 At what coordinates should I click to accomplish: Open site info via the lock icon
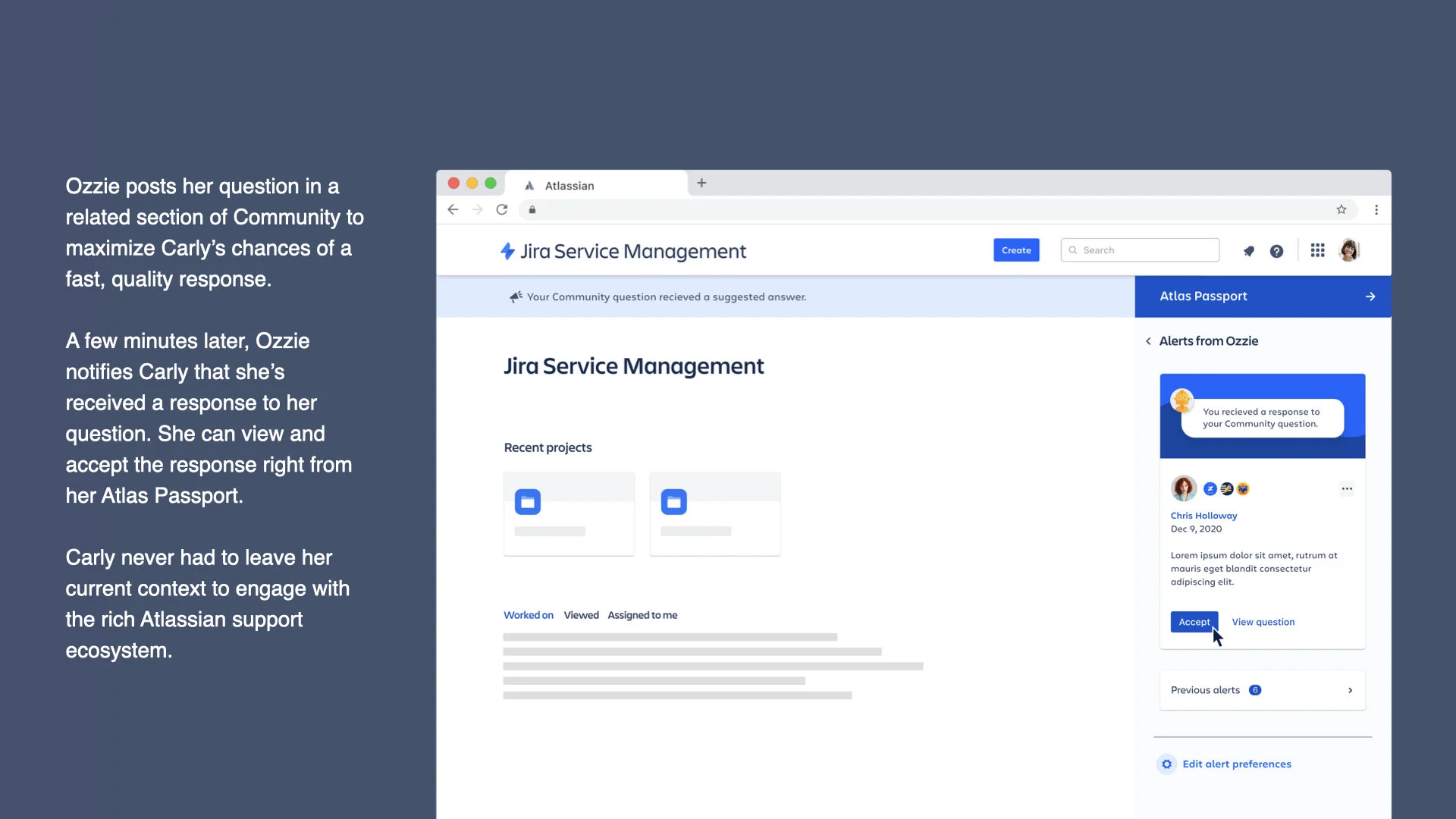coord(532,210)
